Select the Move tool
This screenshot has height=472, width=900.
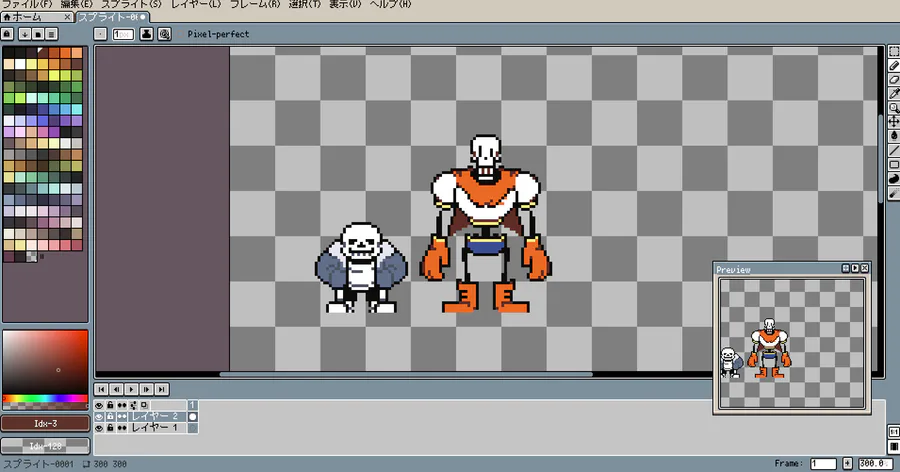pos(894,122)
